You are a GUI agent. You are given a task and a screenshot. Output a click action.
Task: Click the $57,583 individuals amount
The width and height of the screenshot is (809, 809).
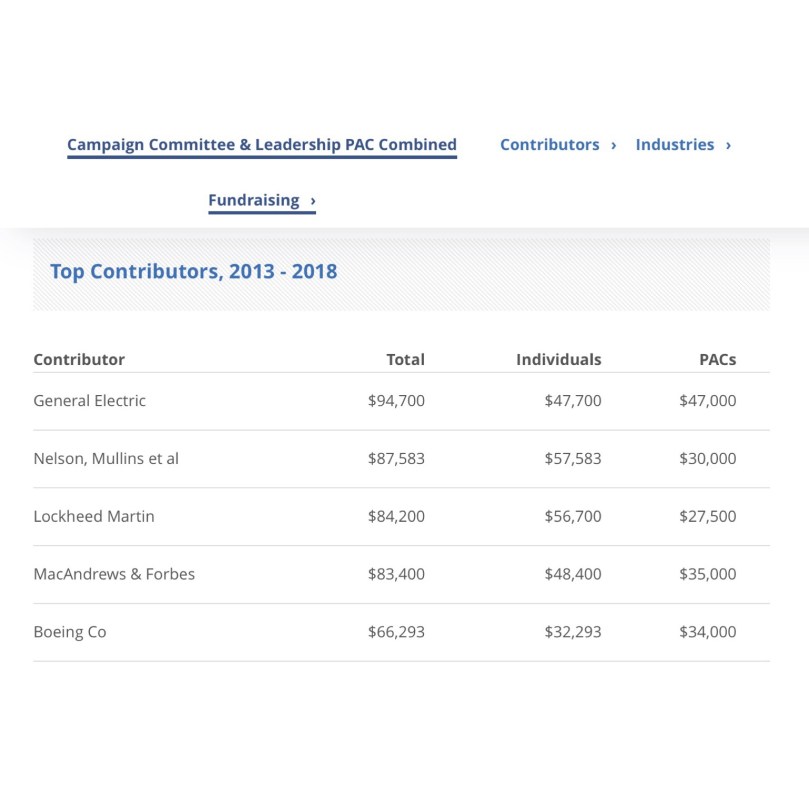point(573,459)
